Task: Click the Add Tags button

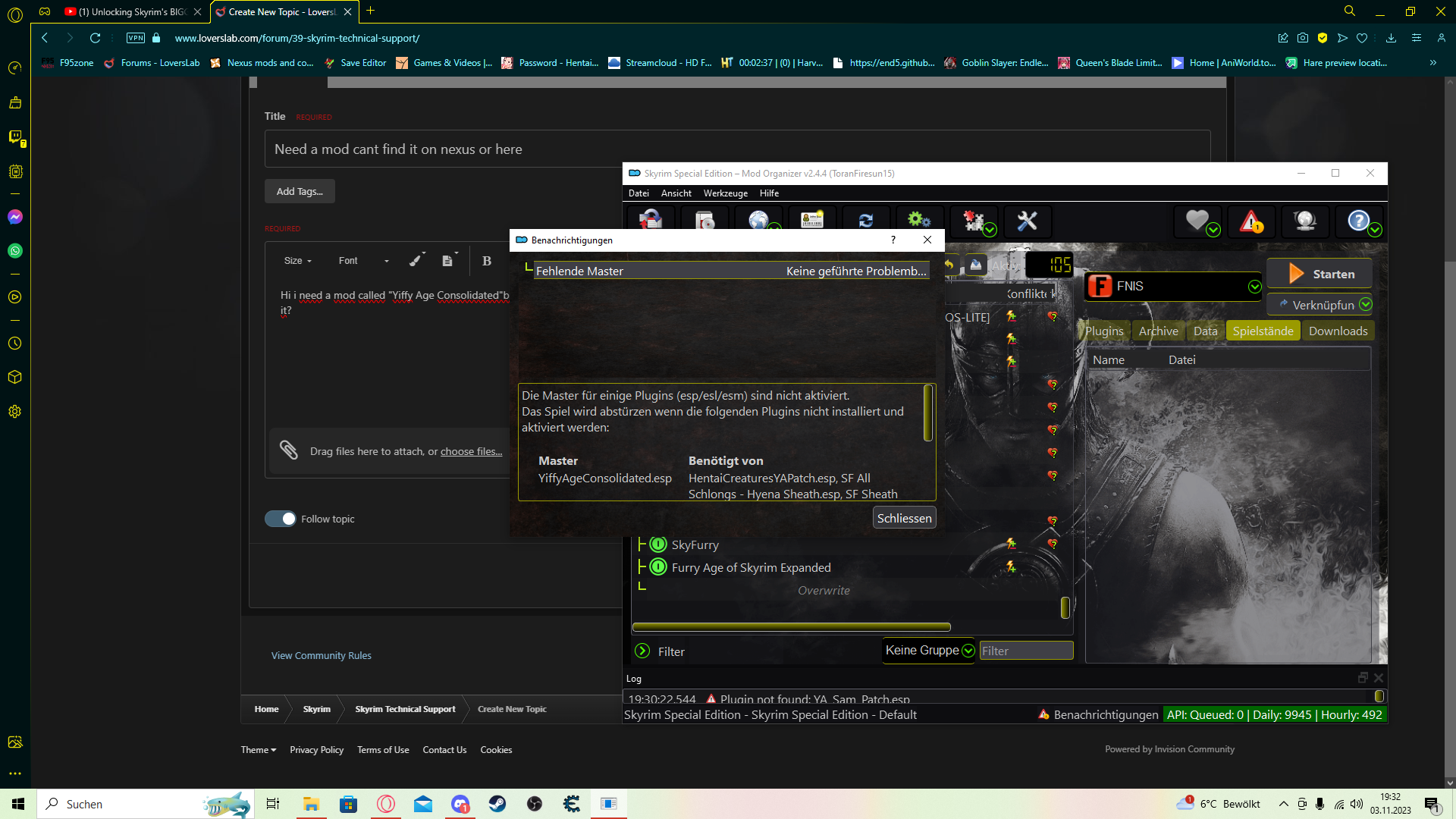Action: 300,191
